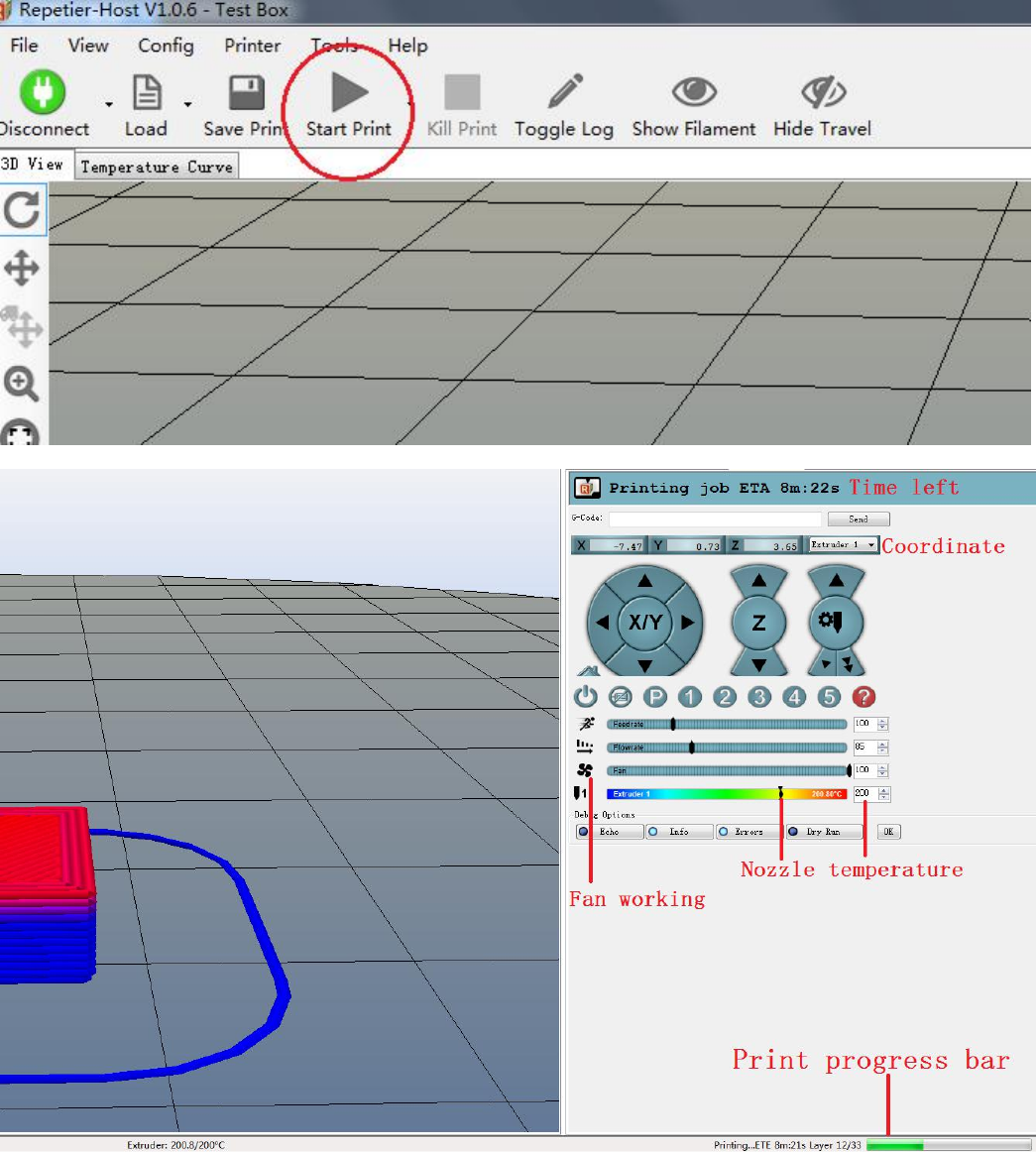Click X/Y pad left arrow
The height and width of the screenshot is (1152, 1036).
pos(603,623)
